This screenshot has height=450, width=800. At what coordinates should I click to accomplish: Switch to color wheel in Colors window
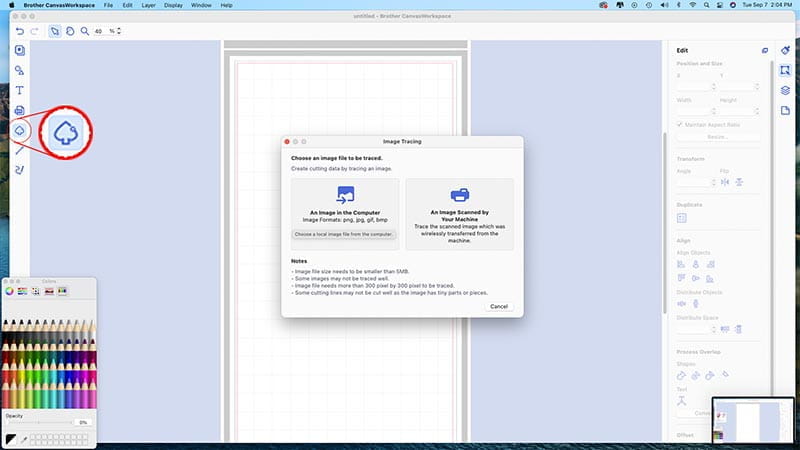(9, 291)
